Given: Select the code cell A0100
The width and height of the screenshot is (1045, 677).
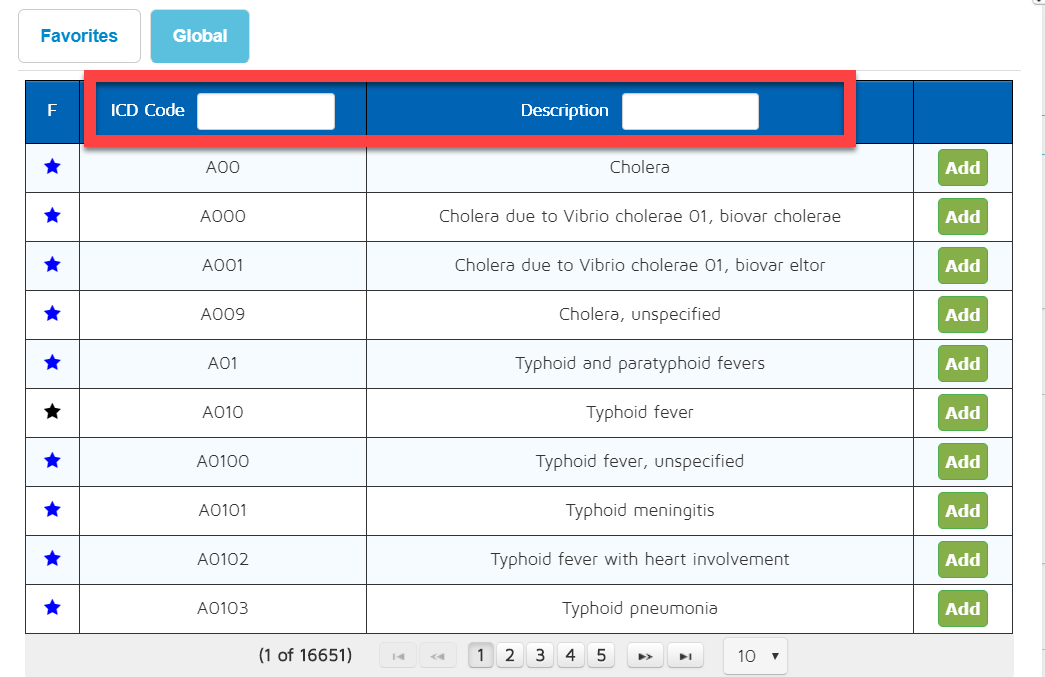Looking at the screenshot, I should [x=223, y=461].
